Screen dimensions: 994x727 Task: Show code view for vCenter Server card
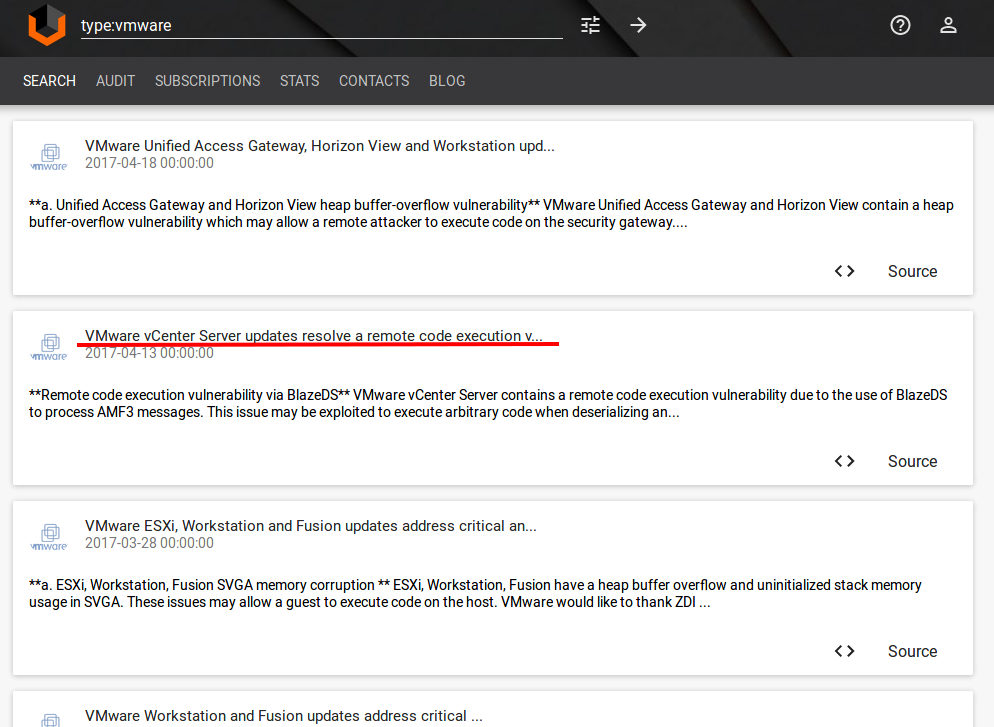(844, 461)
